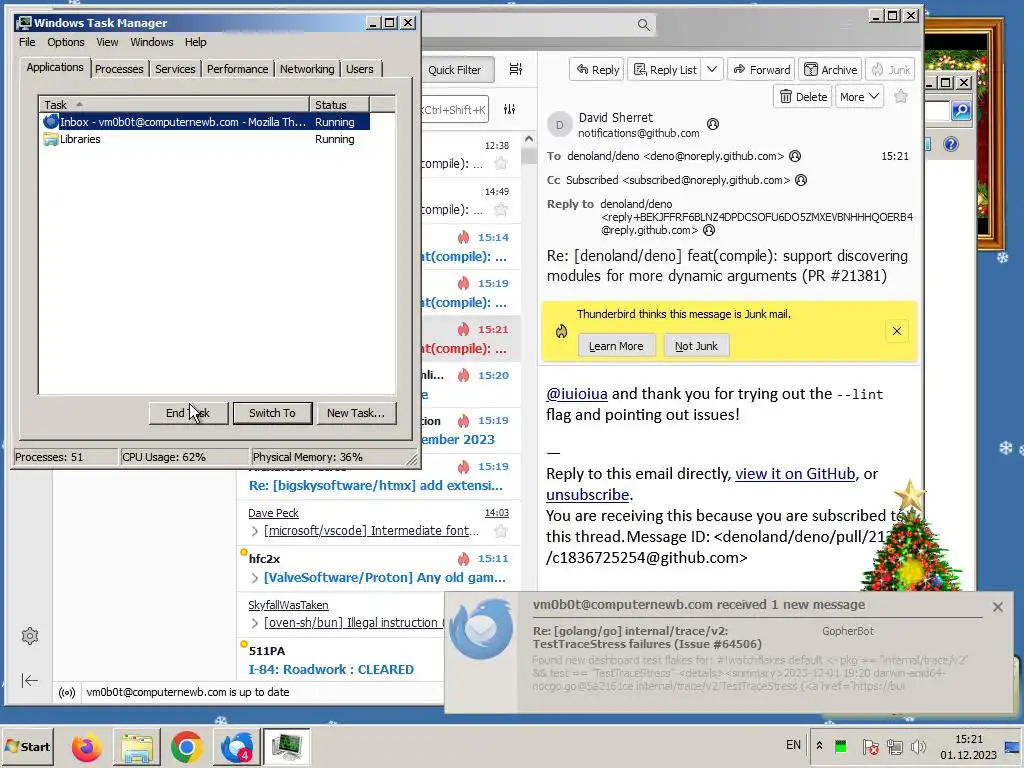Open David Sherret's contact icon
1024x768 pixels.
[x=713, y=124]
